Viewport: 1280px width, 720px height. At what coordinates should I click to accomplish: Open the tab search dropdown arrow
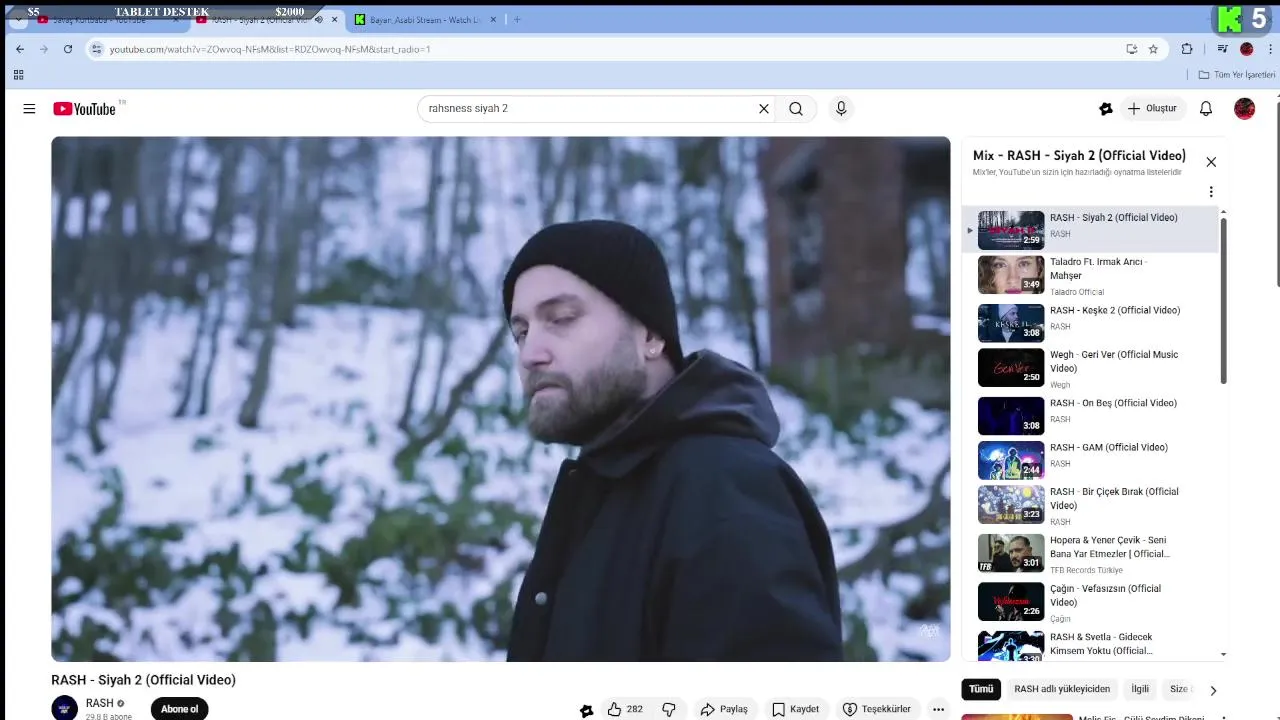[x=18, y=20]
